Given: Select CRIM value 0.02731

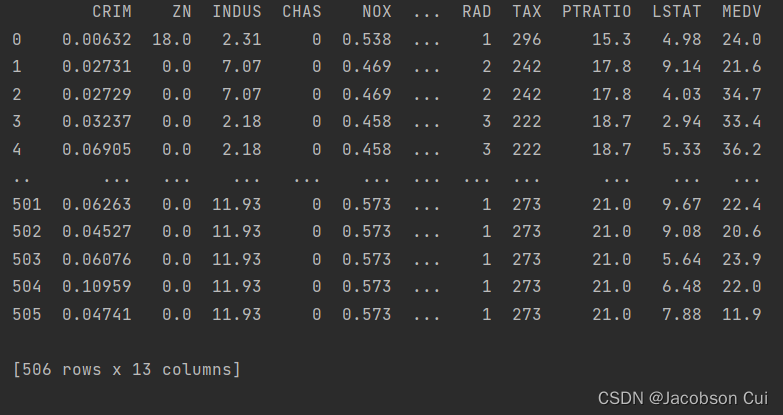Looking at the screenshot, I should pos(97,67).
